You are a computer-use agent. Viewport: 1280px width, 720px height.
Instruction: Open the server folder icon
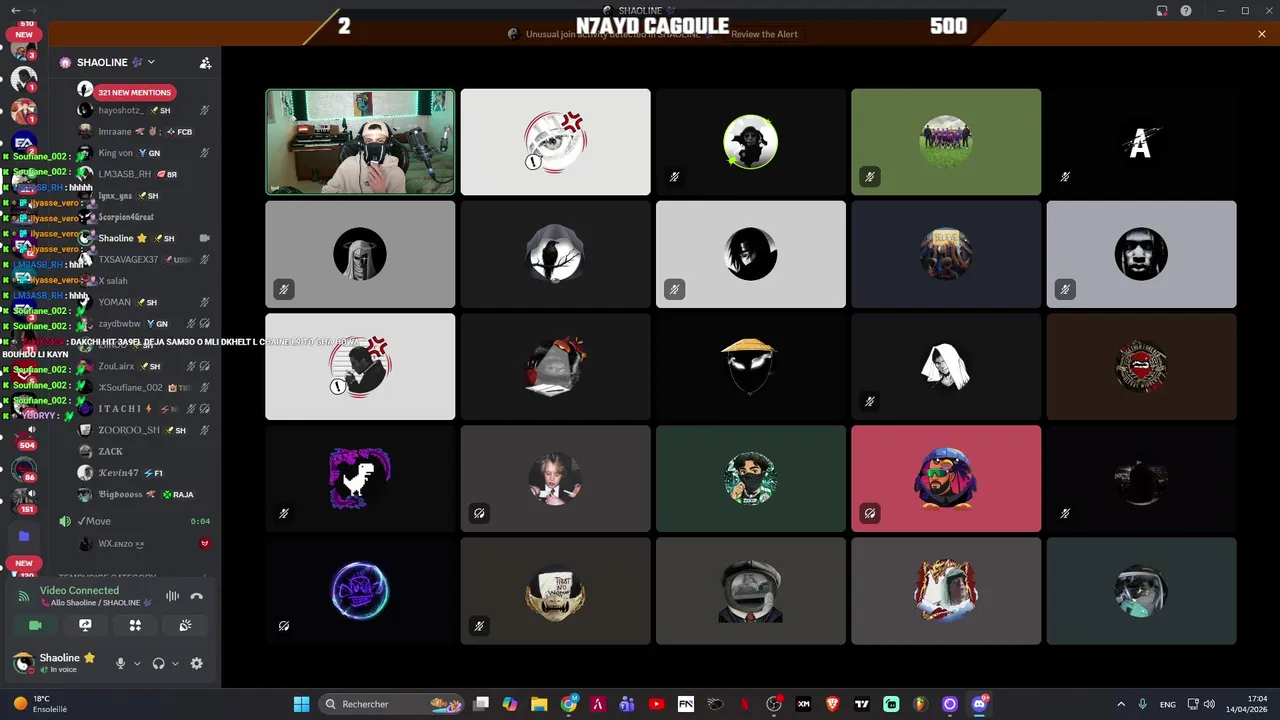tap(24, 536)
